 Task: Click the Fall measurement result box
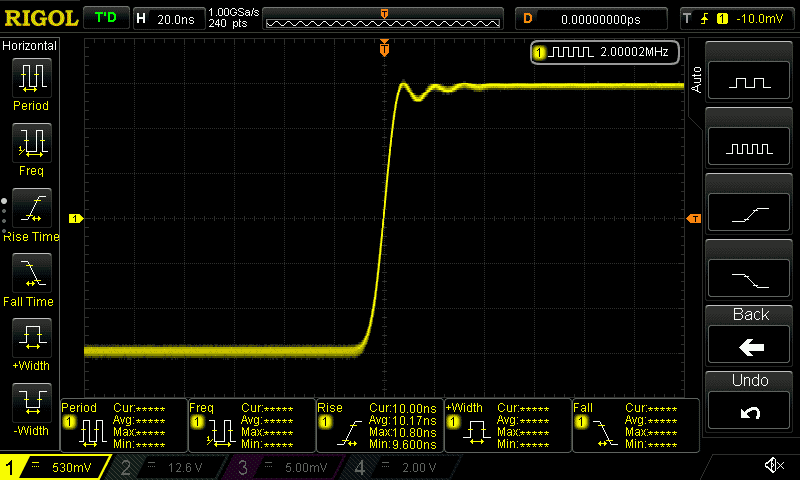[x=636, y=425]
